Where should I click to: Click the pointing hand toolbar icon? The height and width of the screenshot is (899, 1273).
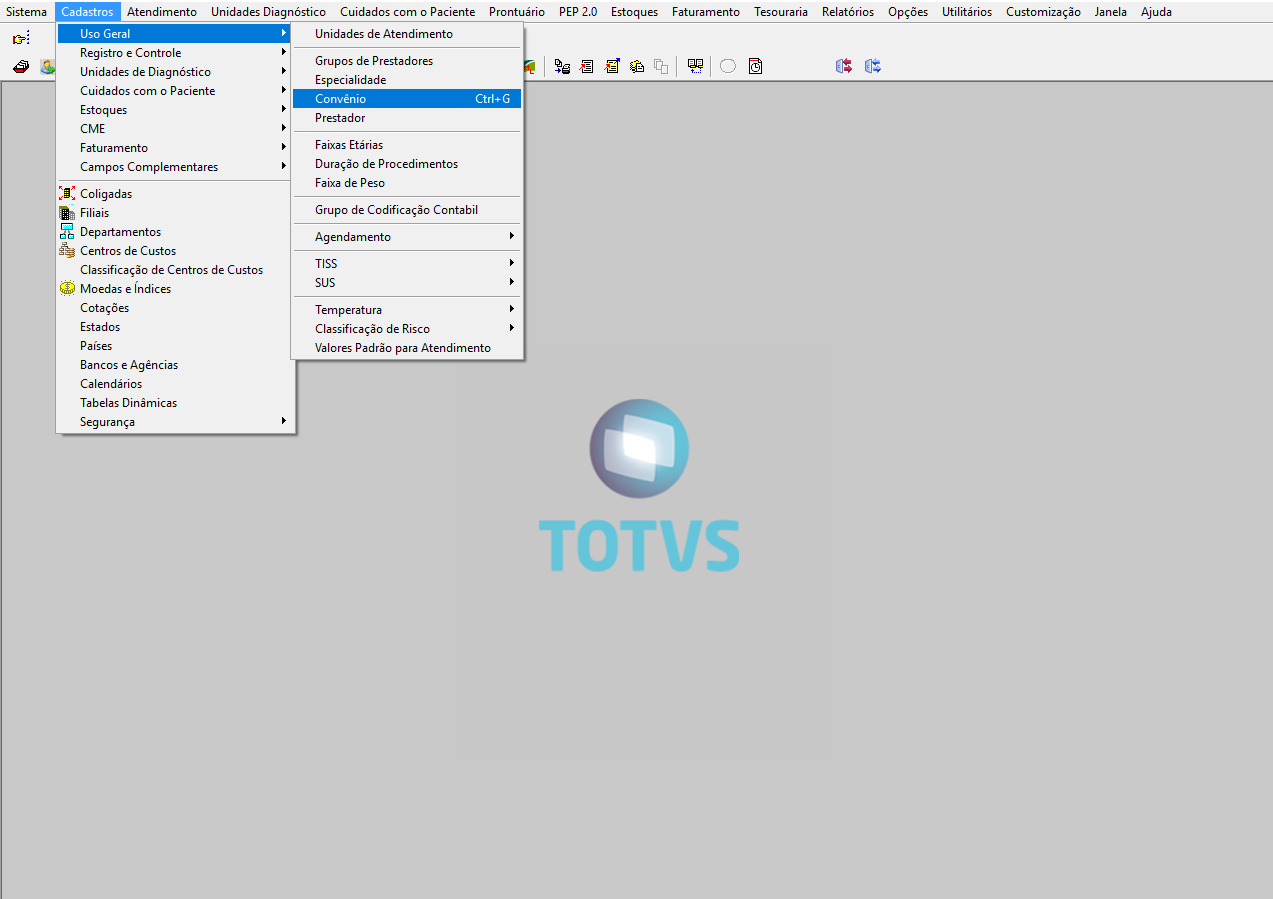point(21,38)
